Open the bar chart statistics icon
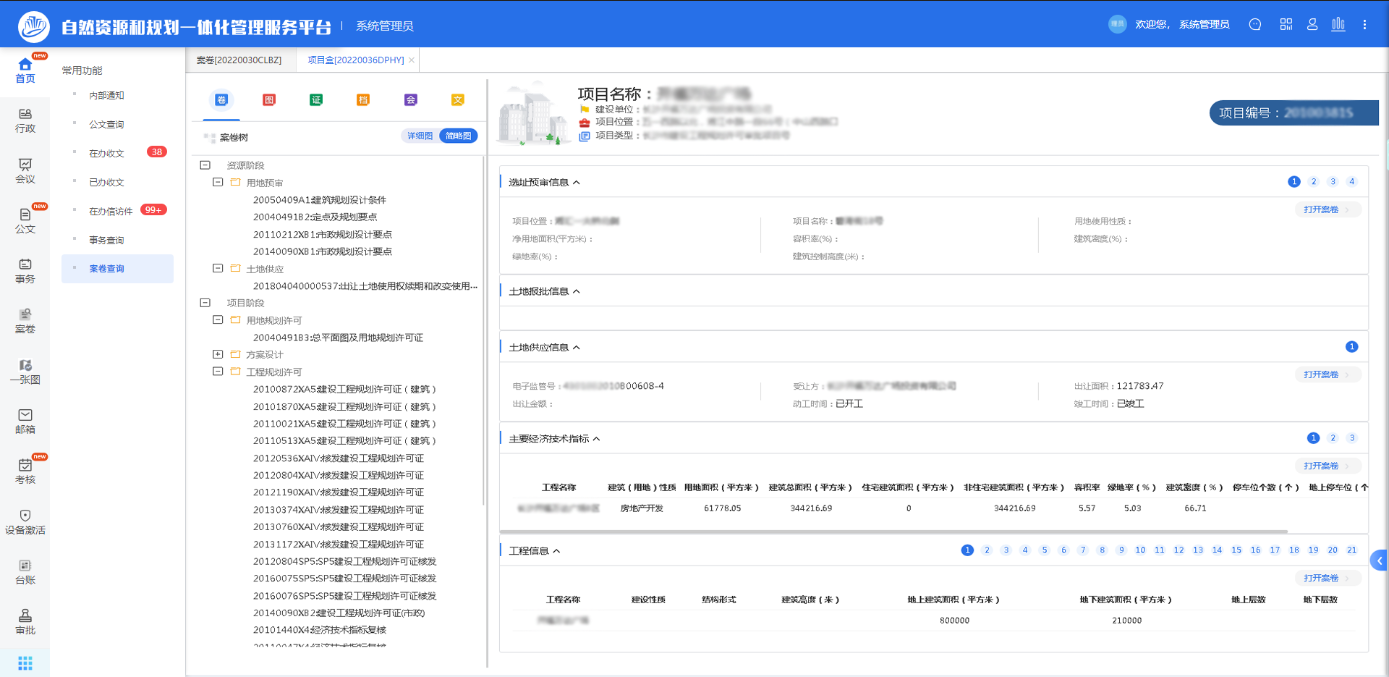 point(1338,24)
